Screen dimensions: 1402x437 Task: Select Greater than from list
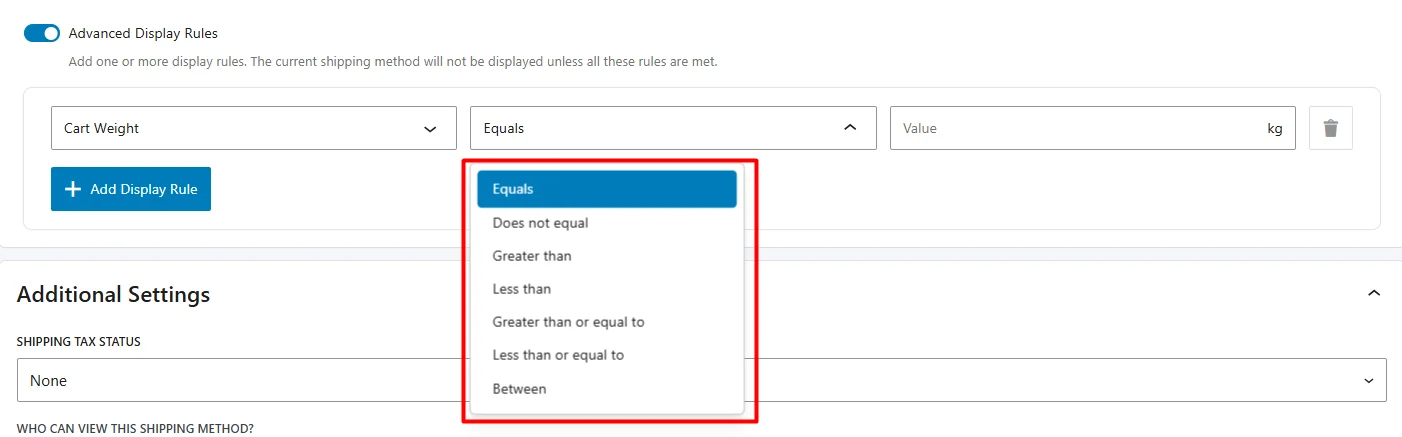(532, 256)
